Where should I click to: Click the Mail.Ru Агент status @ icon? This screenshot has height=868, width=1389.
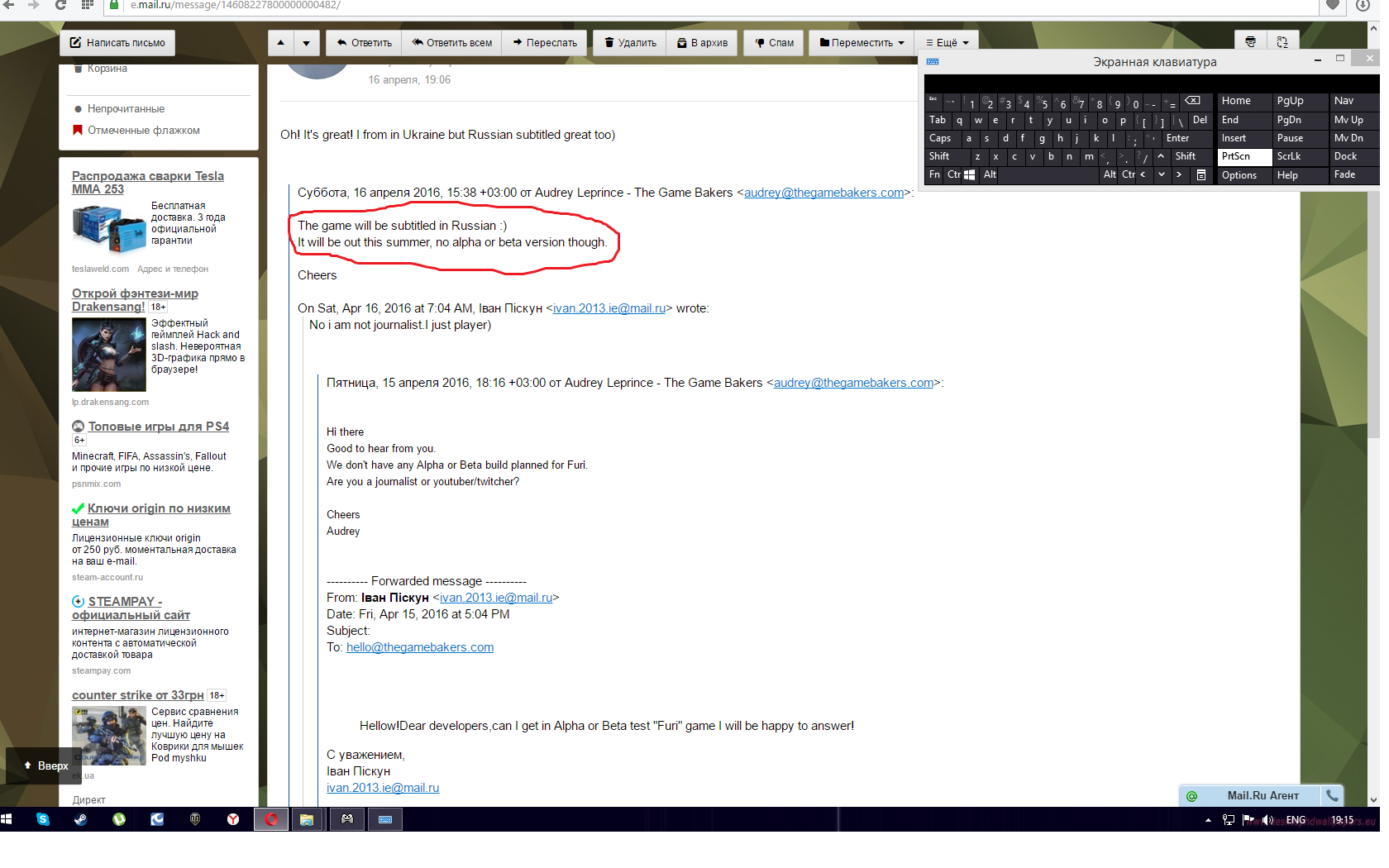point(1191,796)
